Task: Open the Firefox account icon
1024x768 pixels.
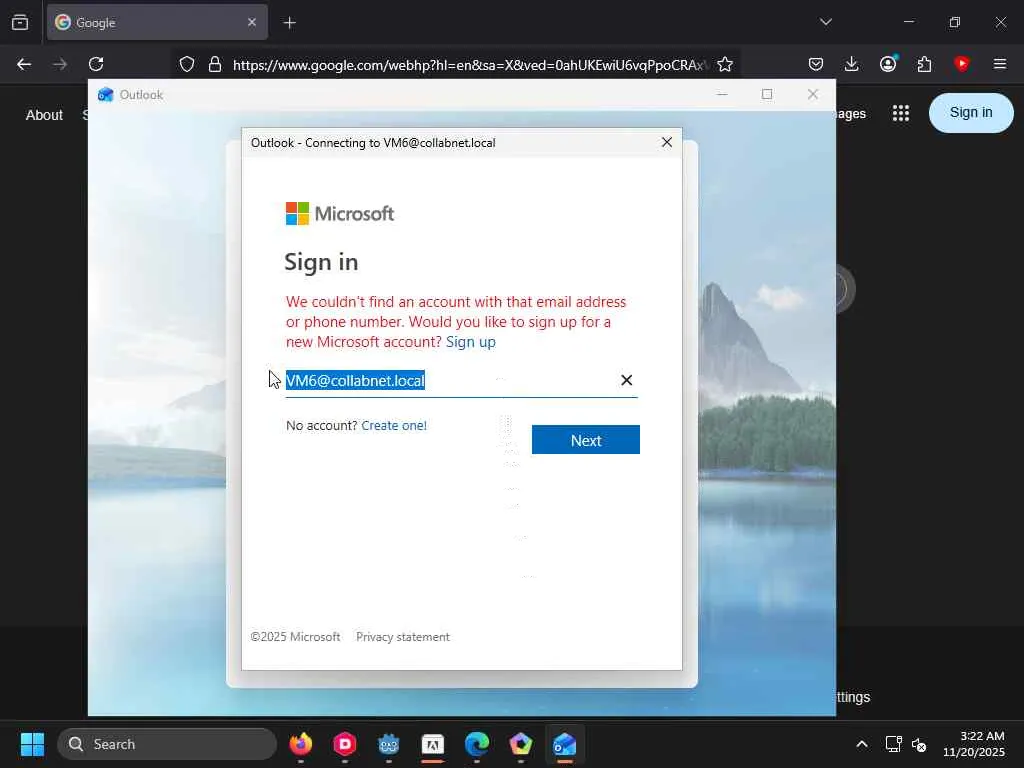Action: [x=888, y=64]
